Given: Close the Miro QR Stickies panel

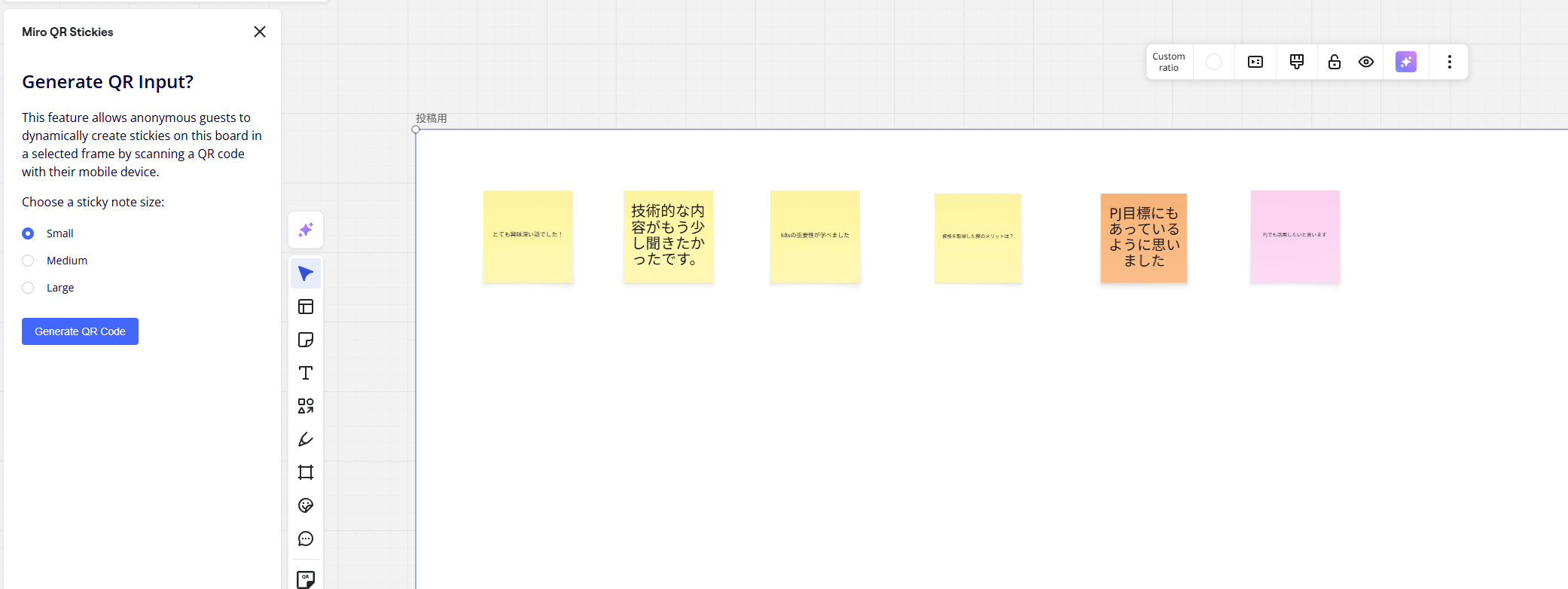Looking at the screenshot, I should (x=260, y=32).
